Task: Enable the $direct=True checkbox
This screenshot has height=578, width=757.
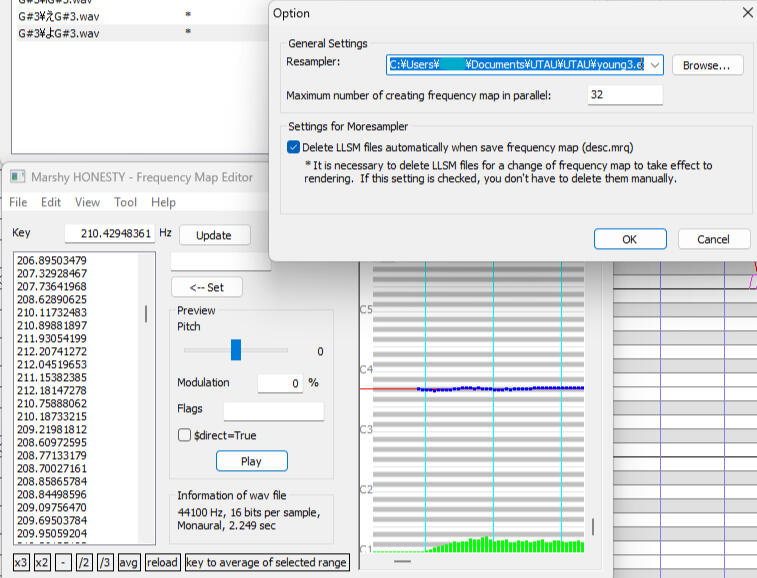Action: pyautogui.click(x=184, y=435)
